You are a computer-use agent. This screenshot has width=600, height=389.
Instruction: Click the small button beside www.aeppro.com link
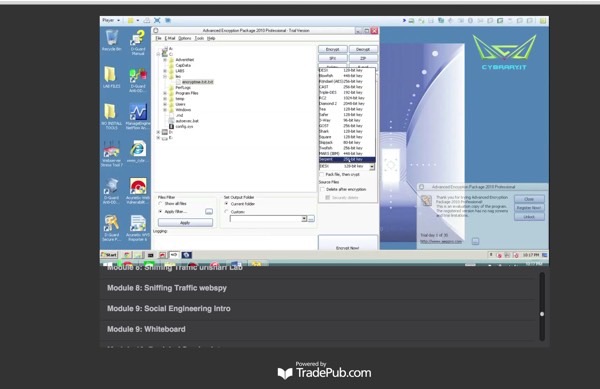pos(475,241)
